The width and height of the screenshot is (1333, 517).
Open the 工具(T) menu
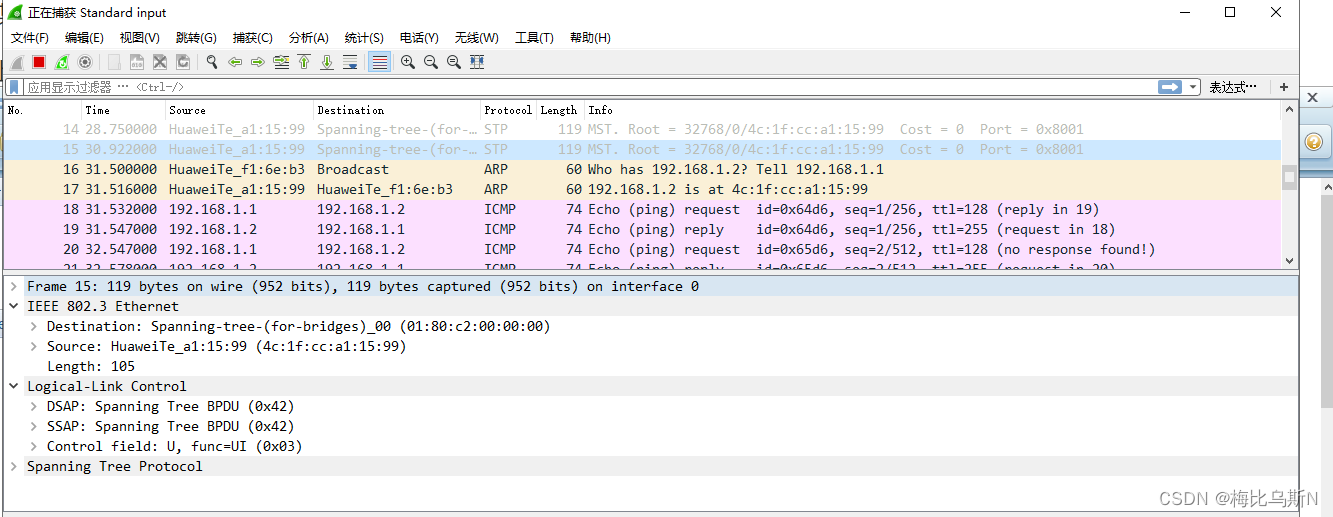click(x=534, y=38)
